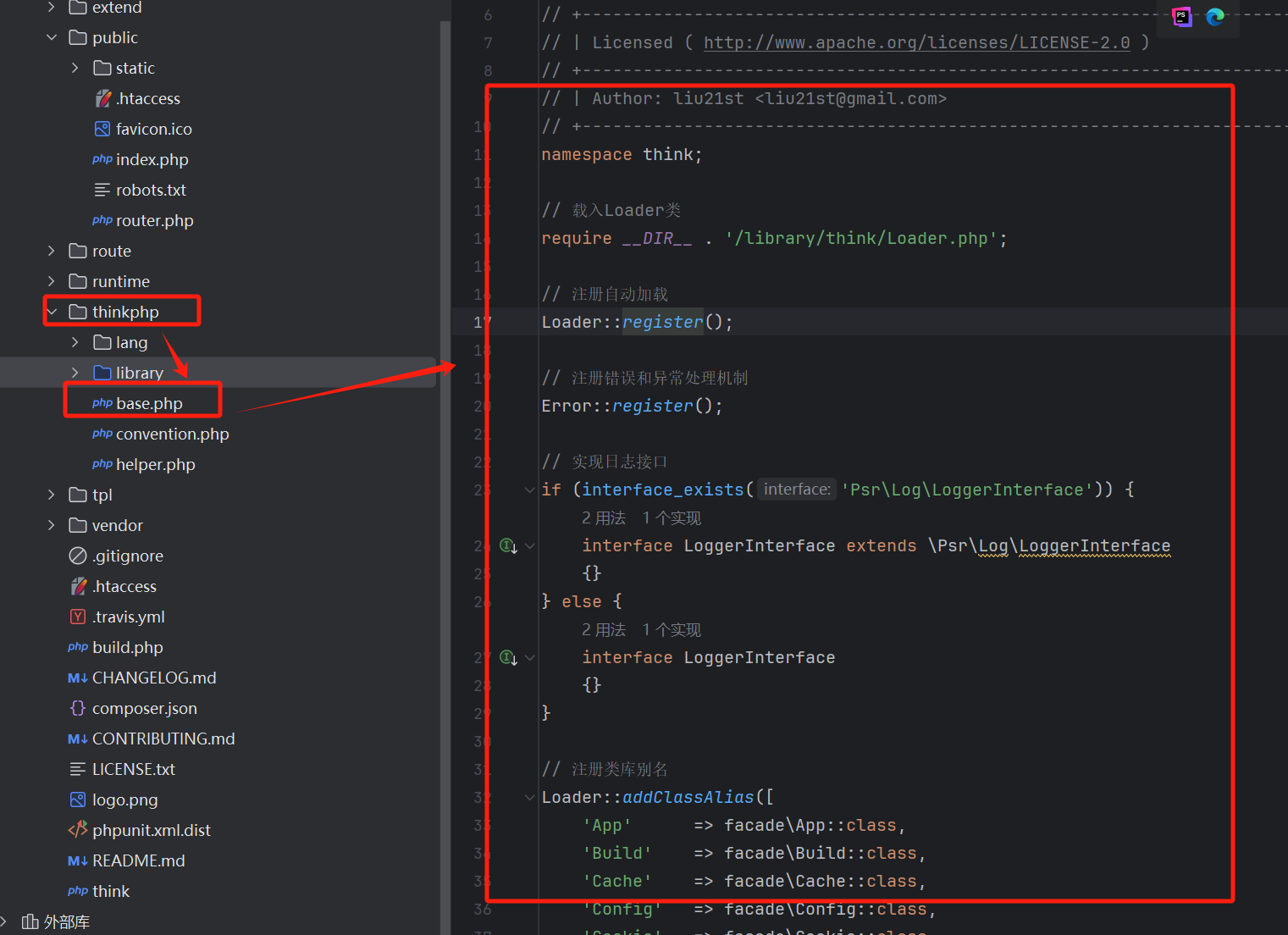This screenshot has width=1288, height=935.
Task: Open the Apache LICENSE-2.0 URL link
Action: point(916,42)
